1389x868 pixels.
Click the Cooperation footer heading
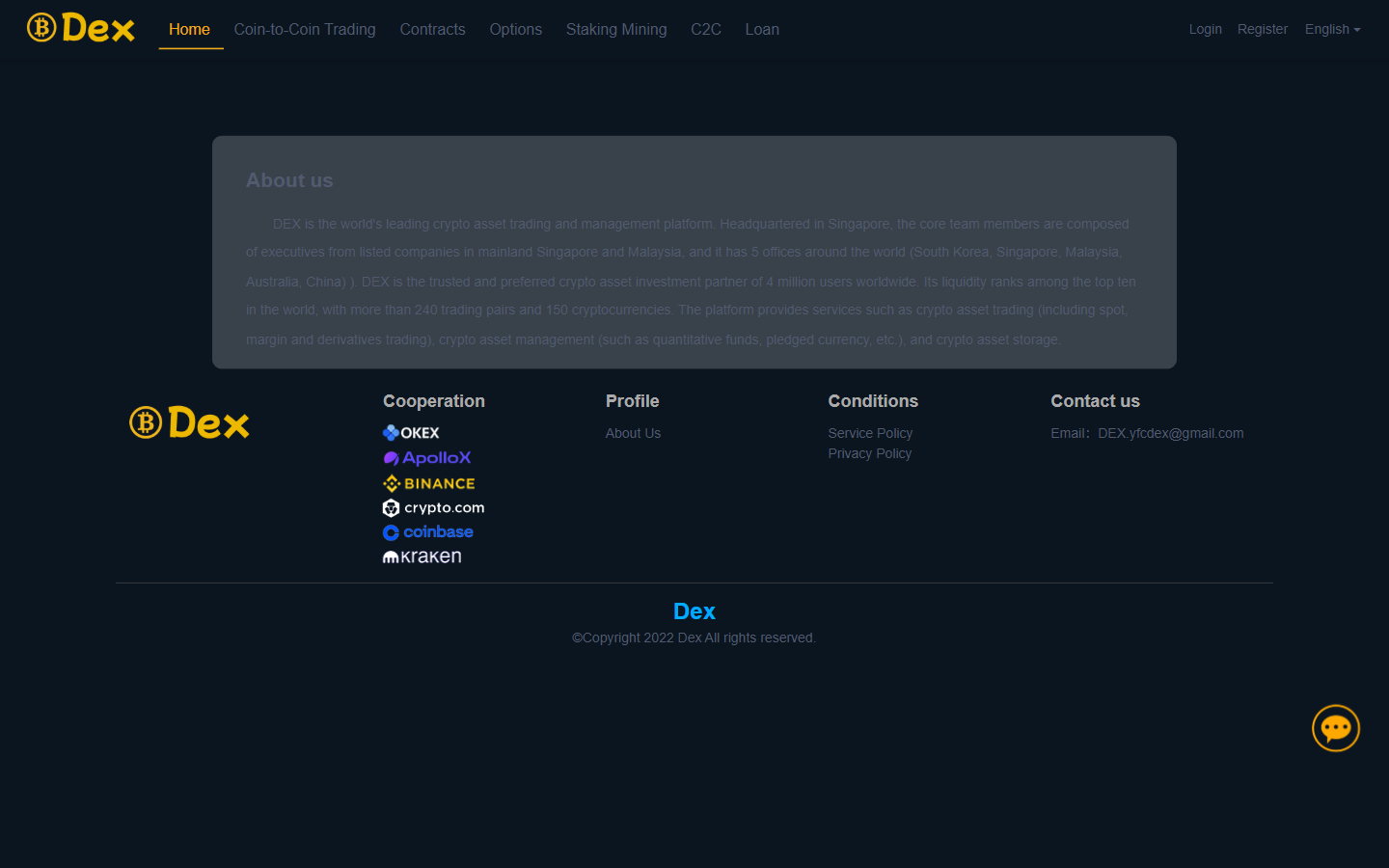[434, 401]
